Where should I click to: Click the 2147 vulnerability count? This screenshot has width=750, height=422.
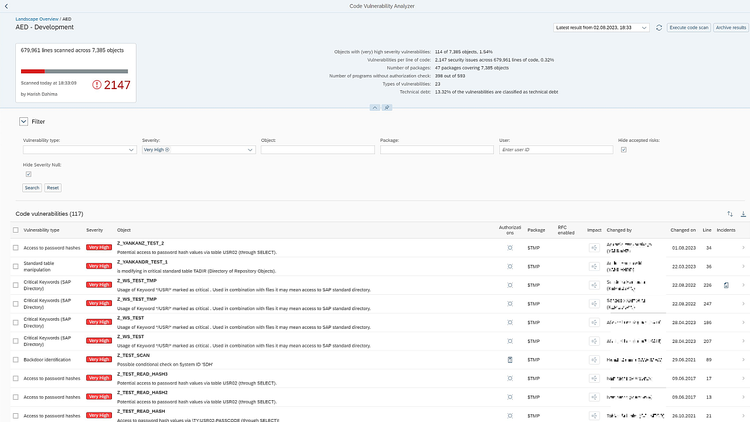117,85
